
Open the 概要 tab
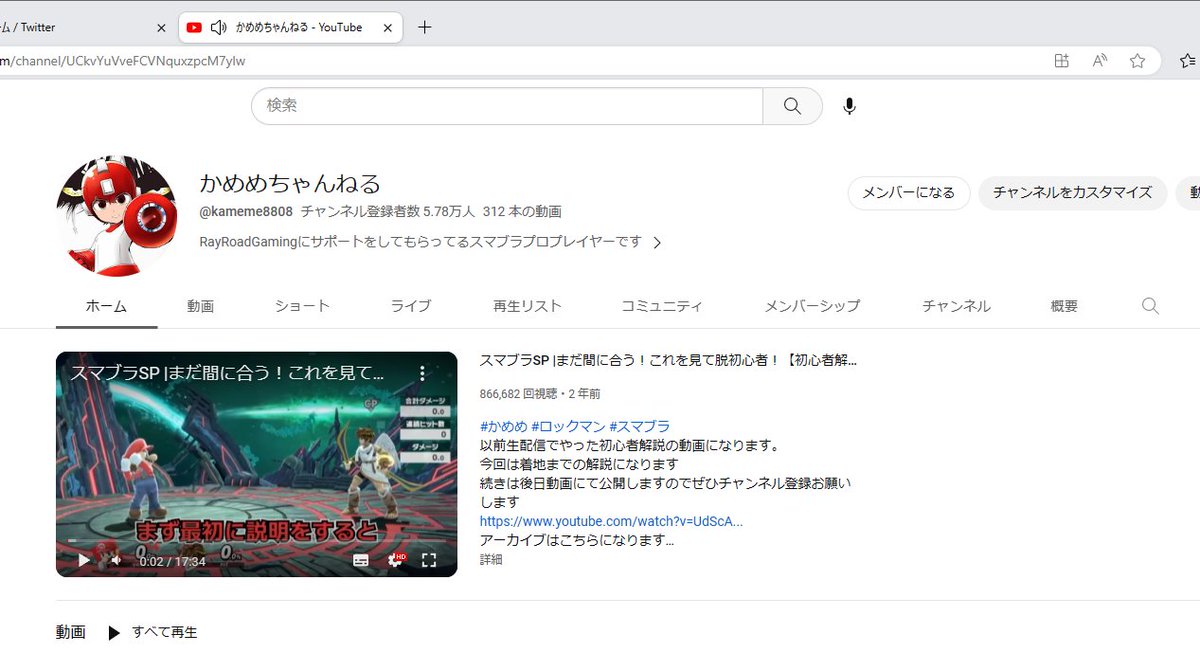[x=1064, y=306]
